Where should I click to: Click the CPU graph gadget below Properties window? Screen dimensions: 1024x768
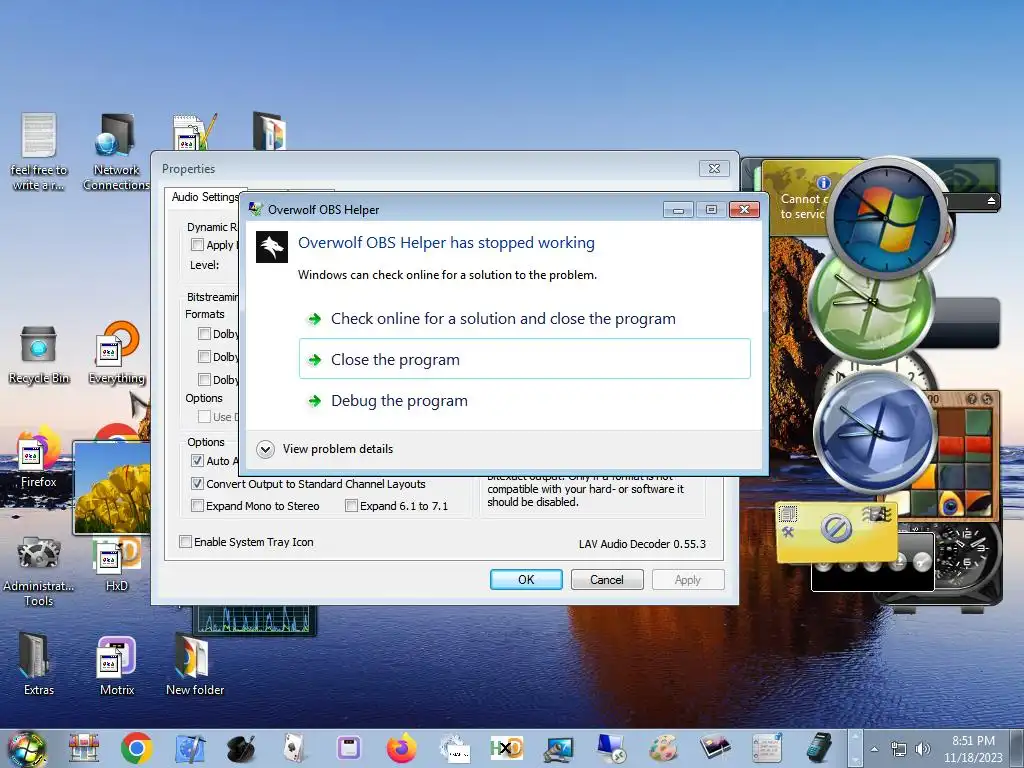[x=255, y=620]
